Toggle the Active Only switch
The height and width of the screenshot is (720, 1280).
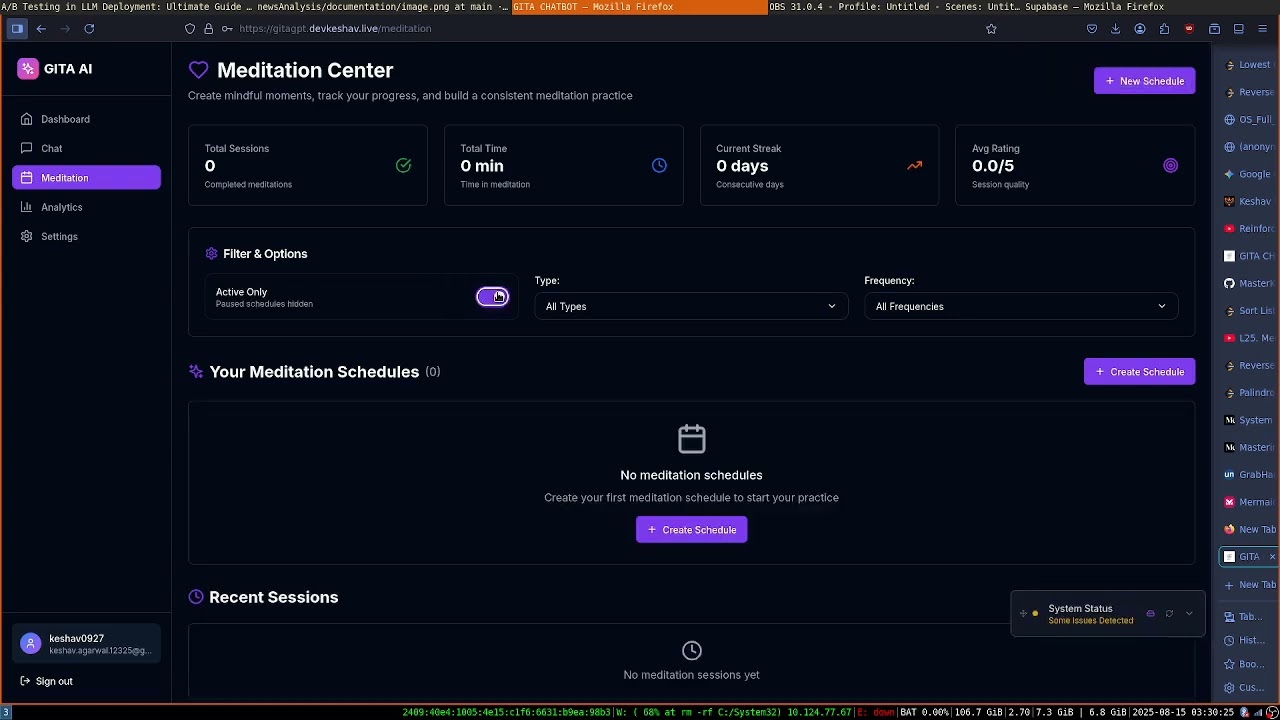pyautogui.click(x=492, y=297)
